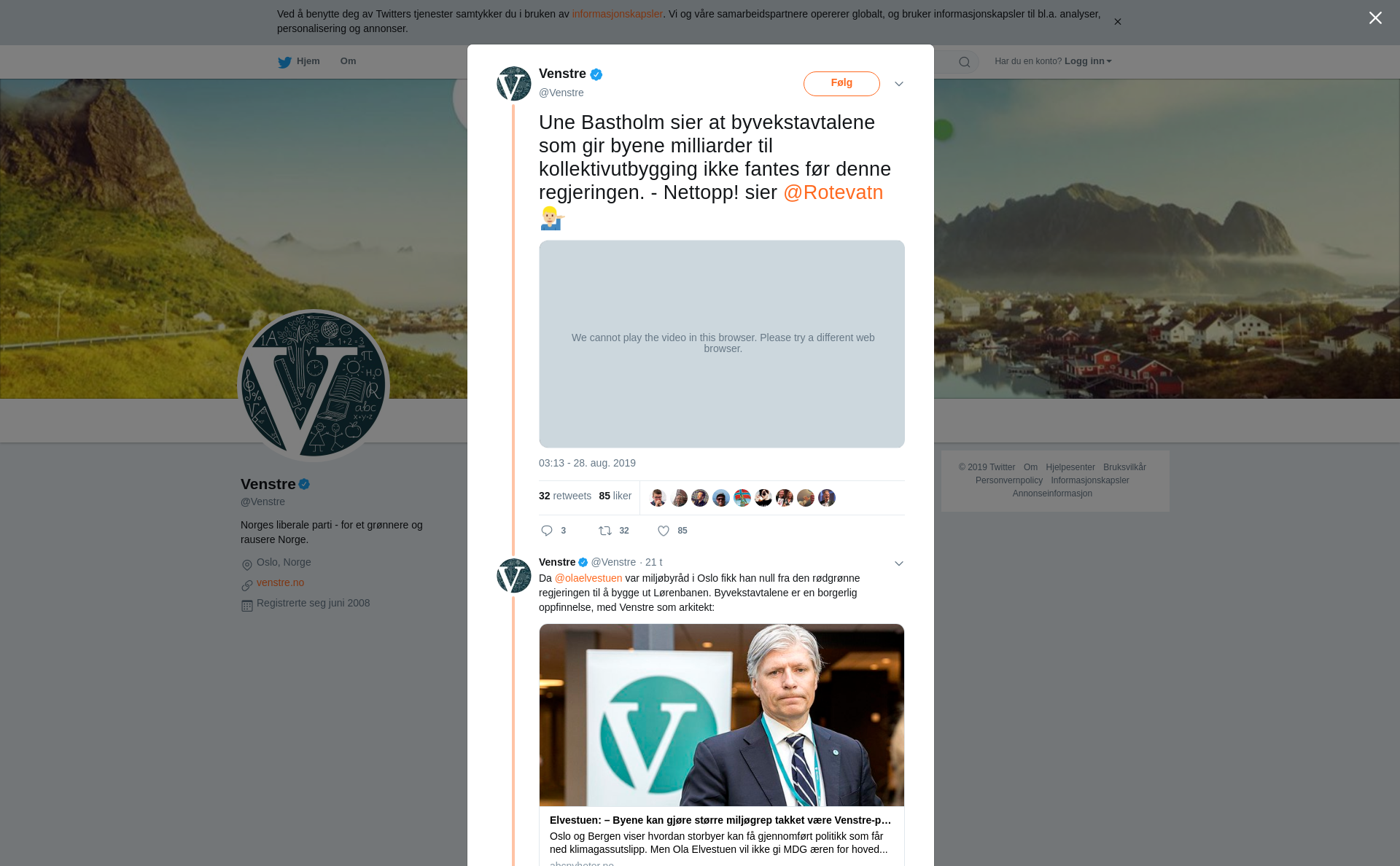1400x866 pixels.
Task: Open the Logg inn dropdown
Action: click(x=1088, y=61)
